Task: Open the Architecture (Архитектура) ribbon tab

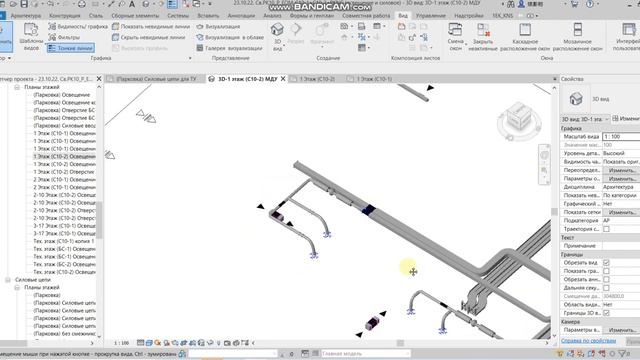Action: pyautogui.click(x=26, y=16)
